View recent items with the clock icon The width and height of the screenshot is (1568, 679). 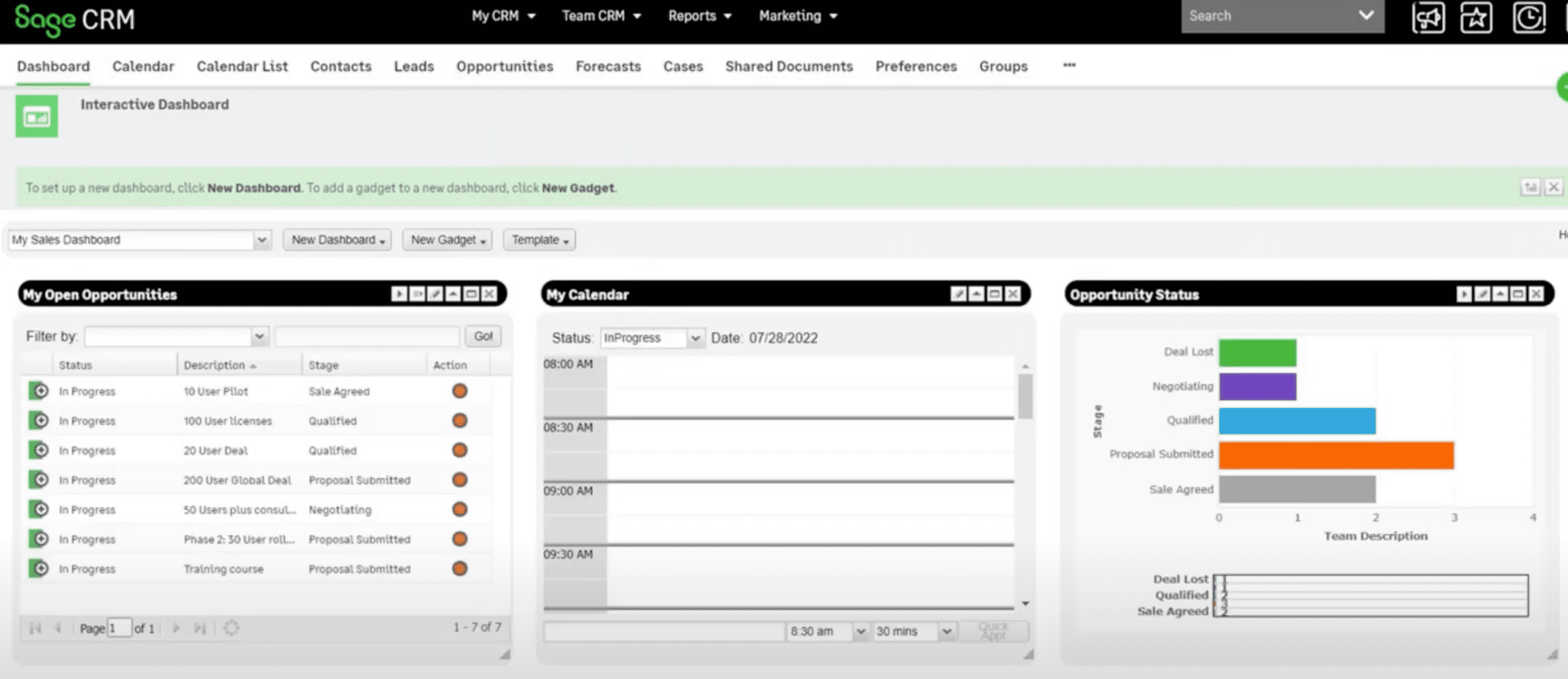click(x=1529, y=17)
